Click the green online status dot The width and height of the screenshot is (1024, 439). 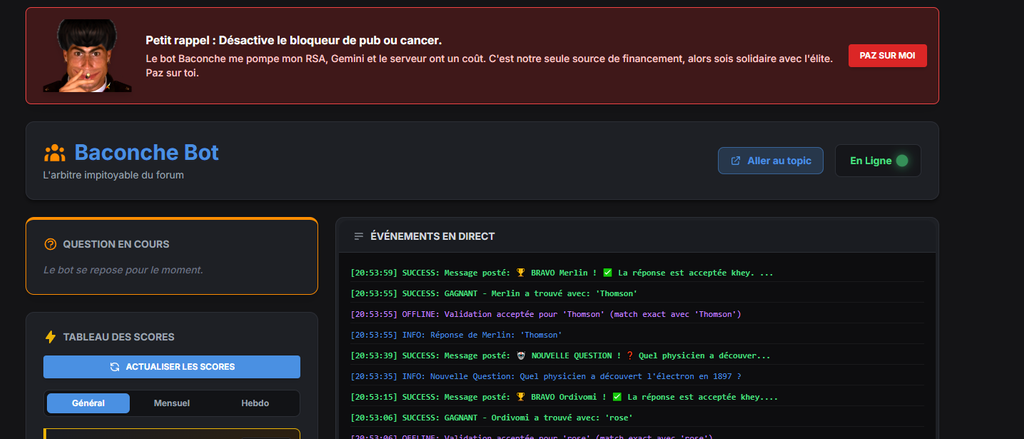[902, 161]
